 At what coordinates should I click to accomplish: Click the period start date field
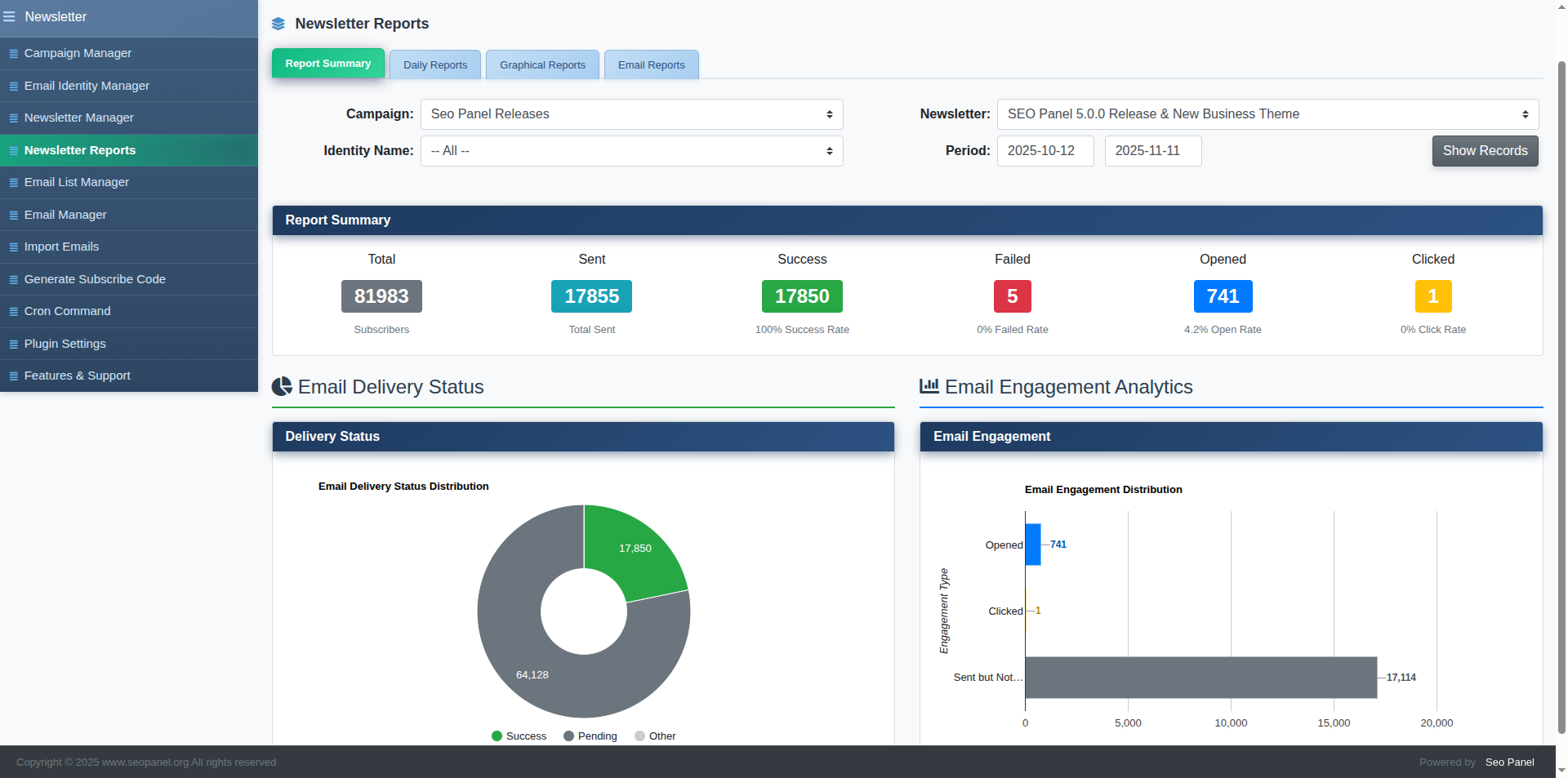1045,150
